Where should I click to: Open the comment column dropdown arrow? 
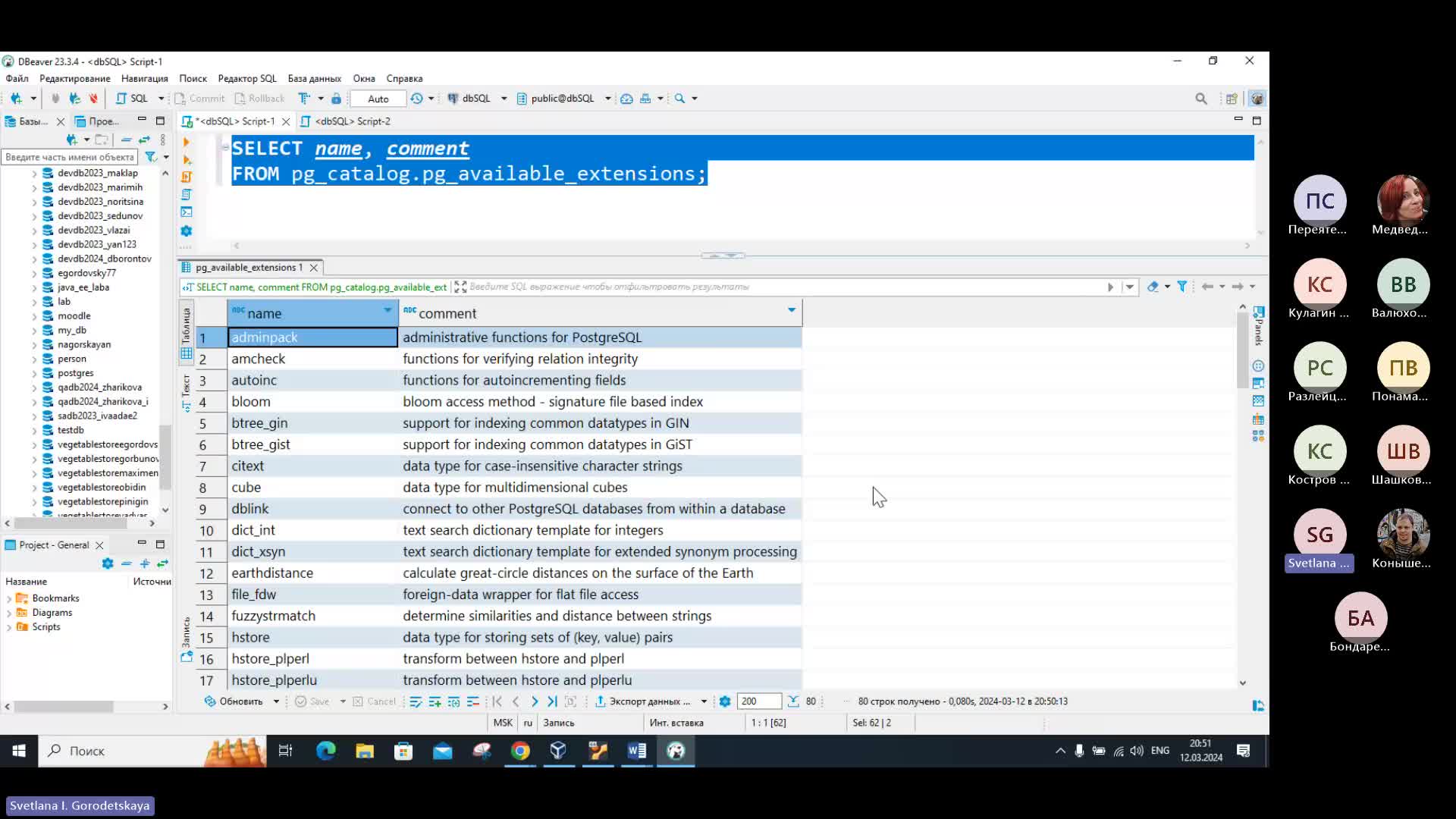(792, 310)
